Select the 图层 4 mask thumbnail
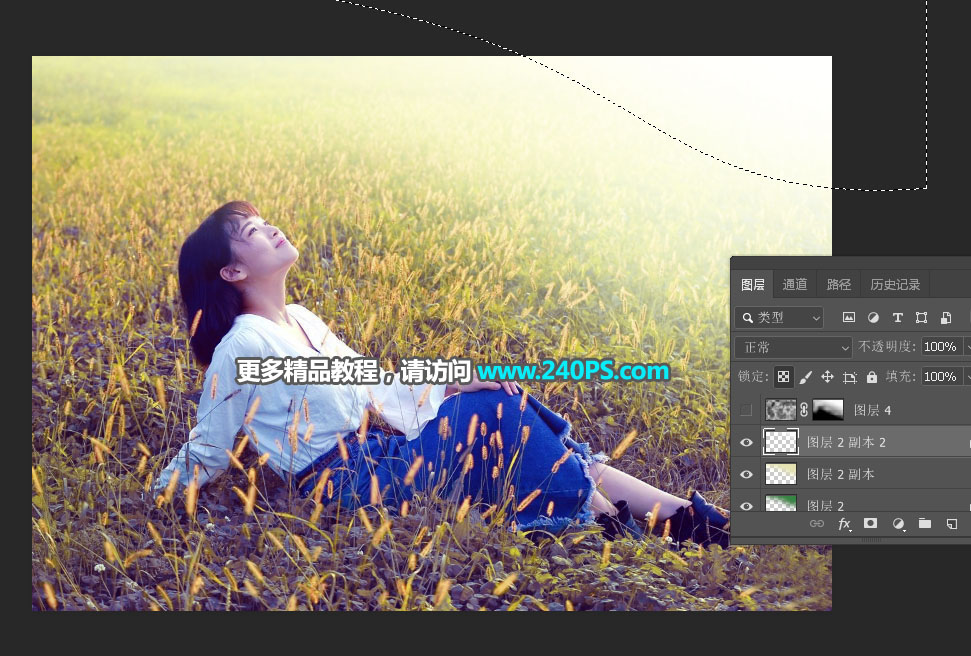 [828, 409]
